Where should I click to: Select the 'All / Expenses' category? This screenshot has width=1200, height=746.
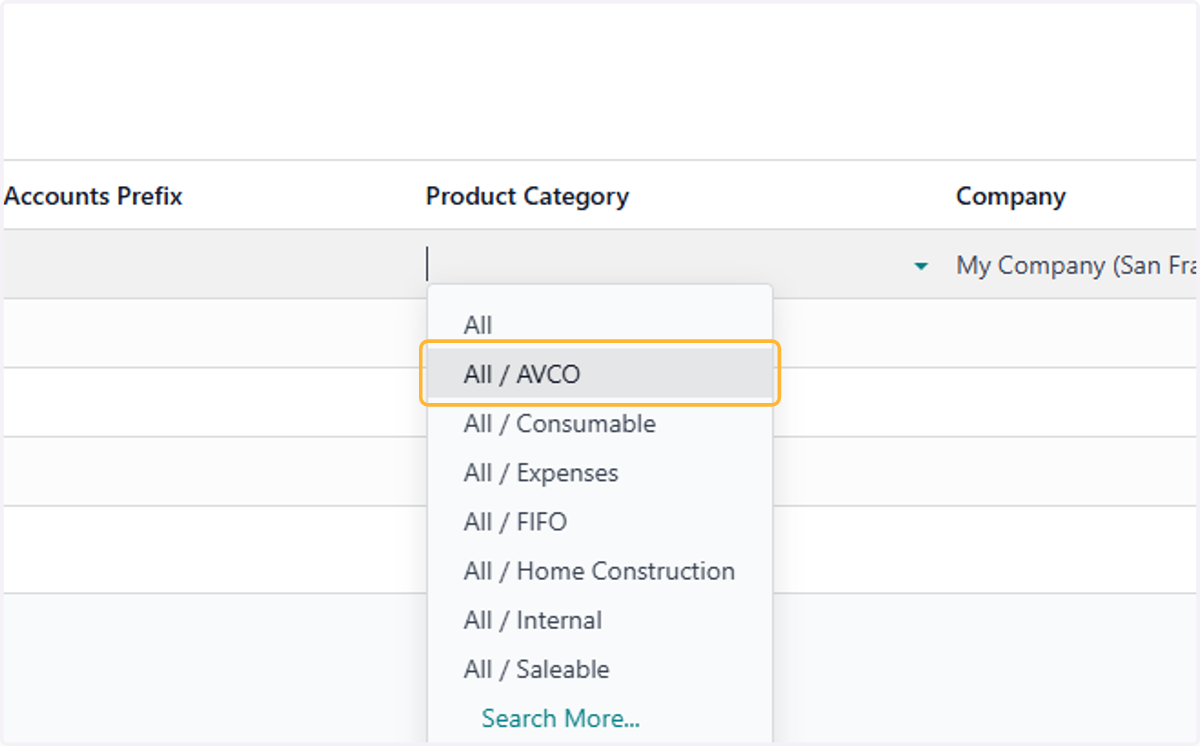click(600, 472)
